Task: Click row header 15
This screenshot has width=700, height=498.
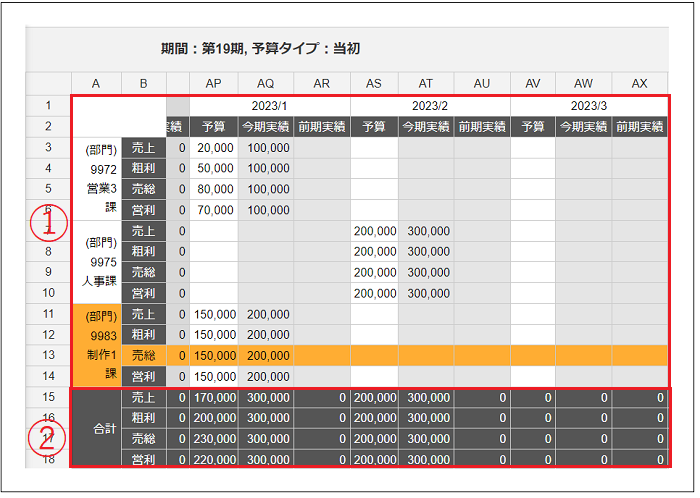Action: pos(48,397)
